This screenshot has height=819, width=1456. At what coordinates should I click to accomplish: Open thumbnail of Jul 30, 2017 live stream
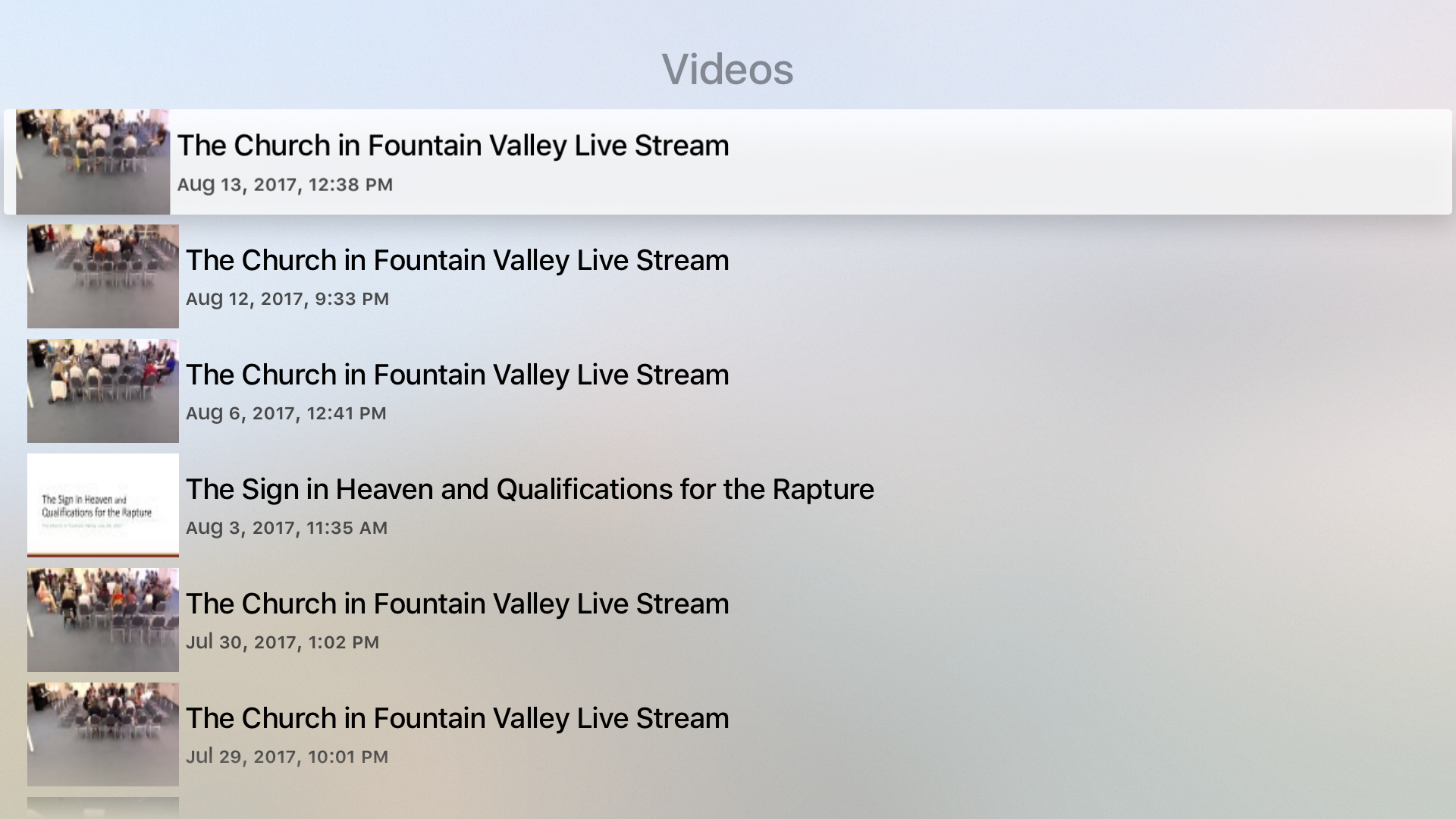pyautogui.click(x=103, y=620)
